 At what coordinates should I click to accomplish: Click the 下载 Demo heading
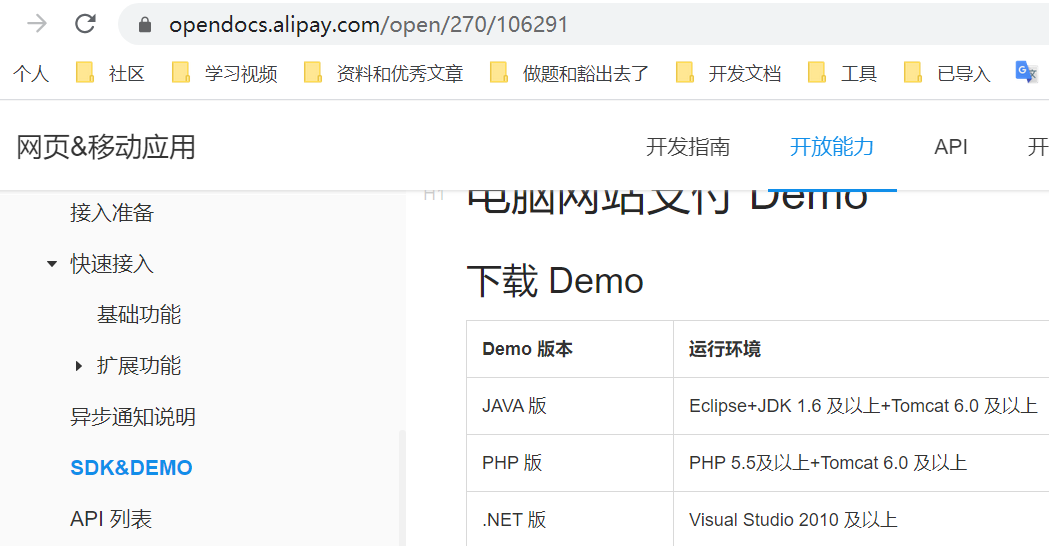click(555, 280)
